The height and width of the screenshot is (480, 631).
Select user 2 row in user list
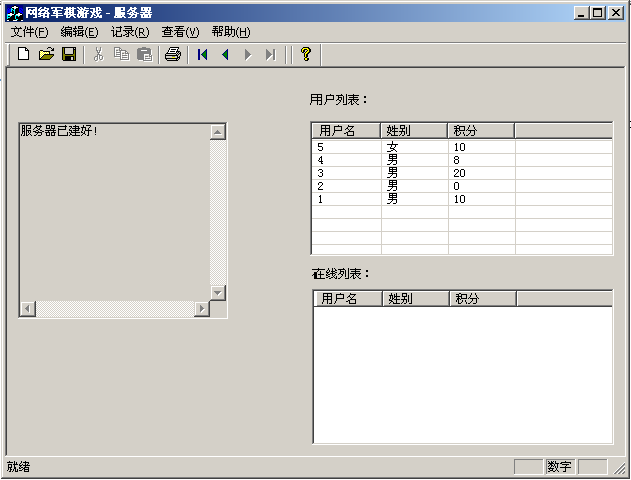[462, 186]
